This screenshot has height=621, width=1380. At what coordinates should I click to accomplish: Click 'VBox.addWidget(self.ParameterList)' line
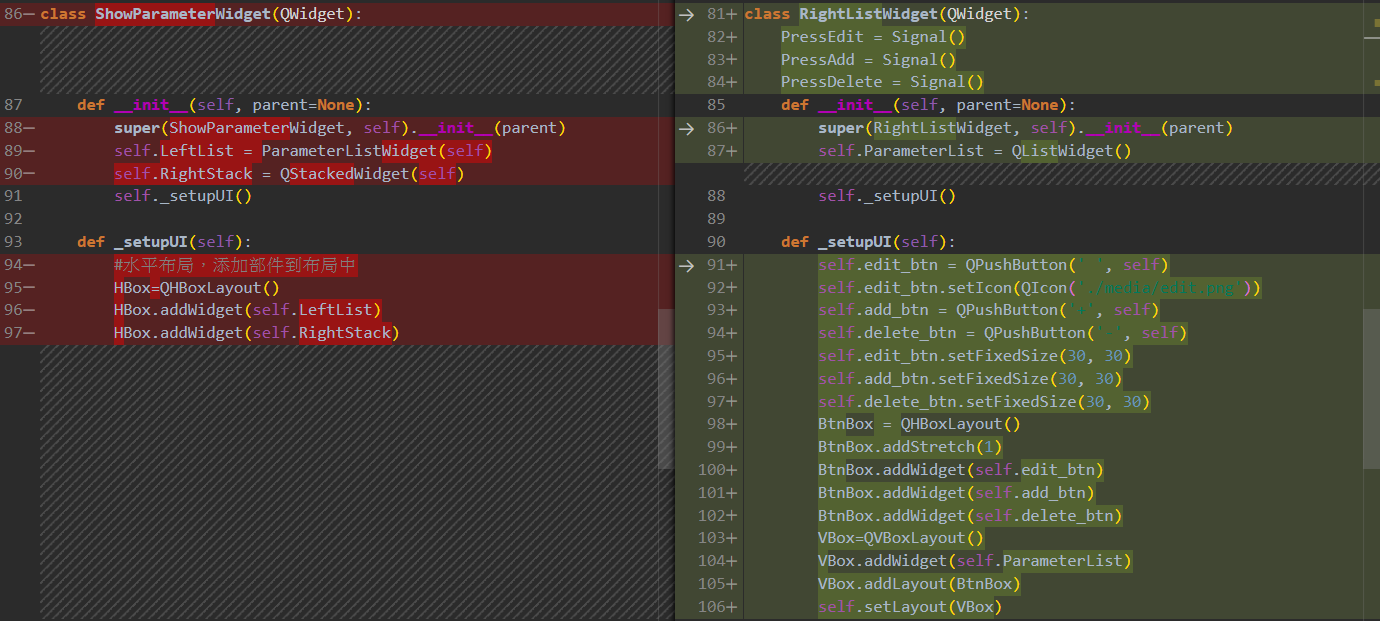[975, 561]
